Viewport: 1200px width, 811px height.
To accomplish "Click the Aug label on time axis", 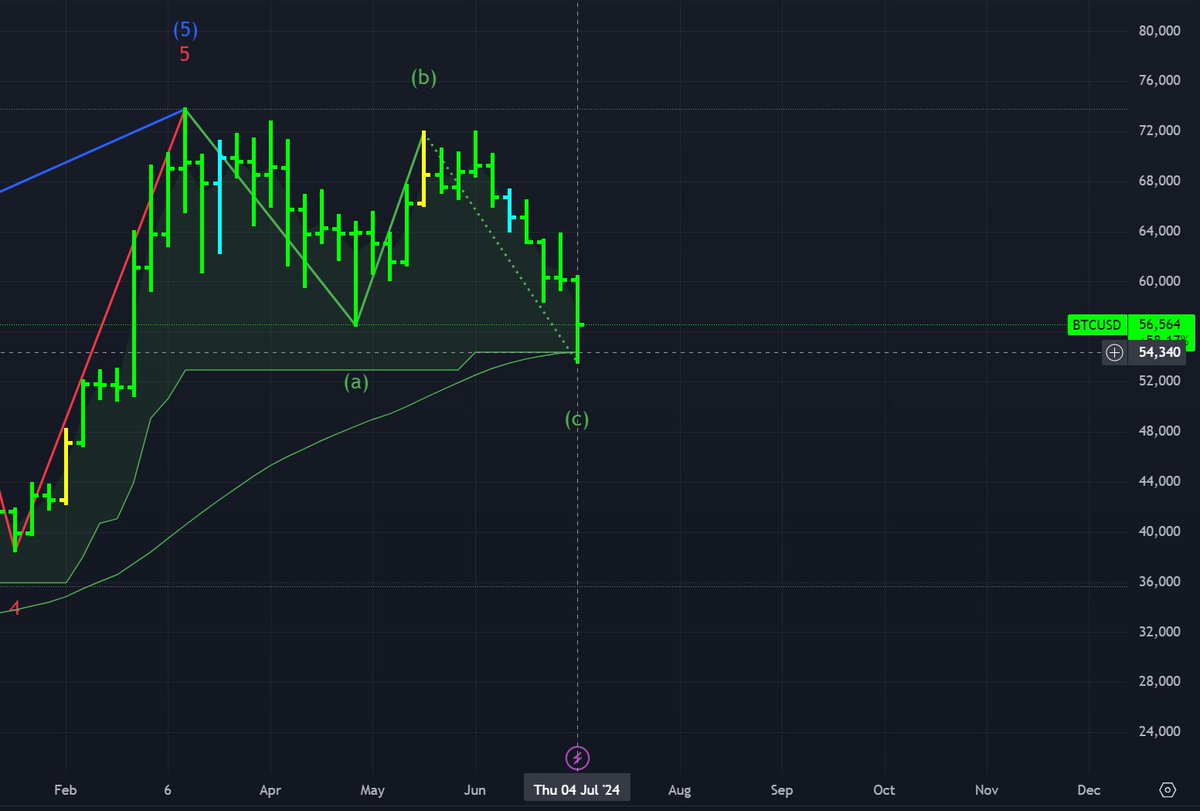I will pos(679,790).
